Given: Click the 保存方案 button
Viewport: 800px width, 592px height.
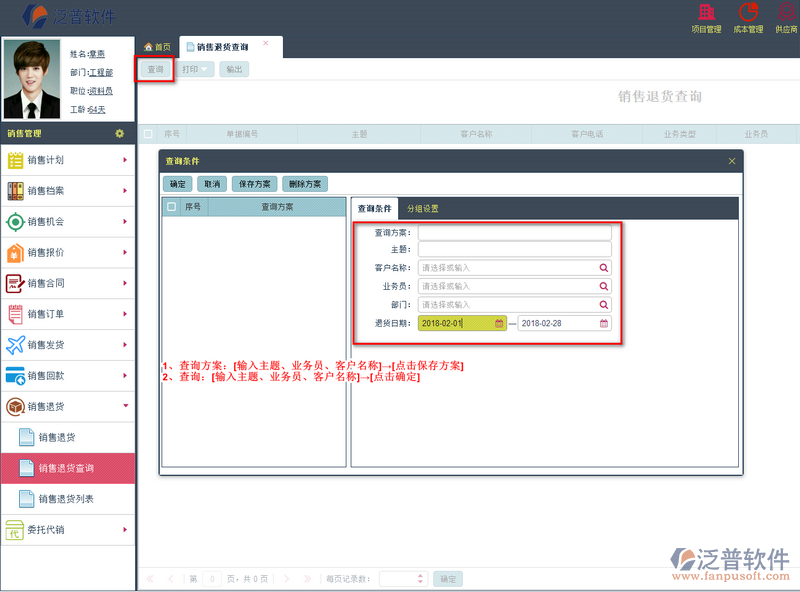Looking at the screenshot, I should (x=254, y=183).
